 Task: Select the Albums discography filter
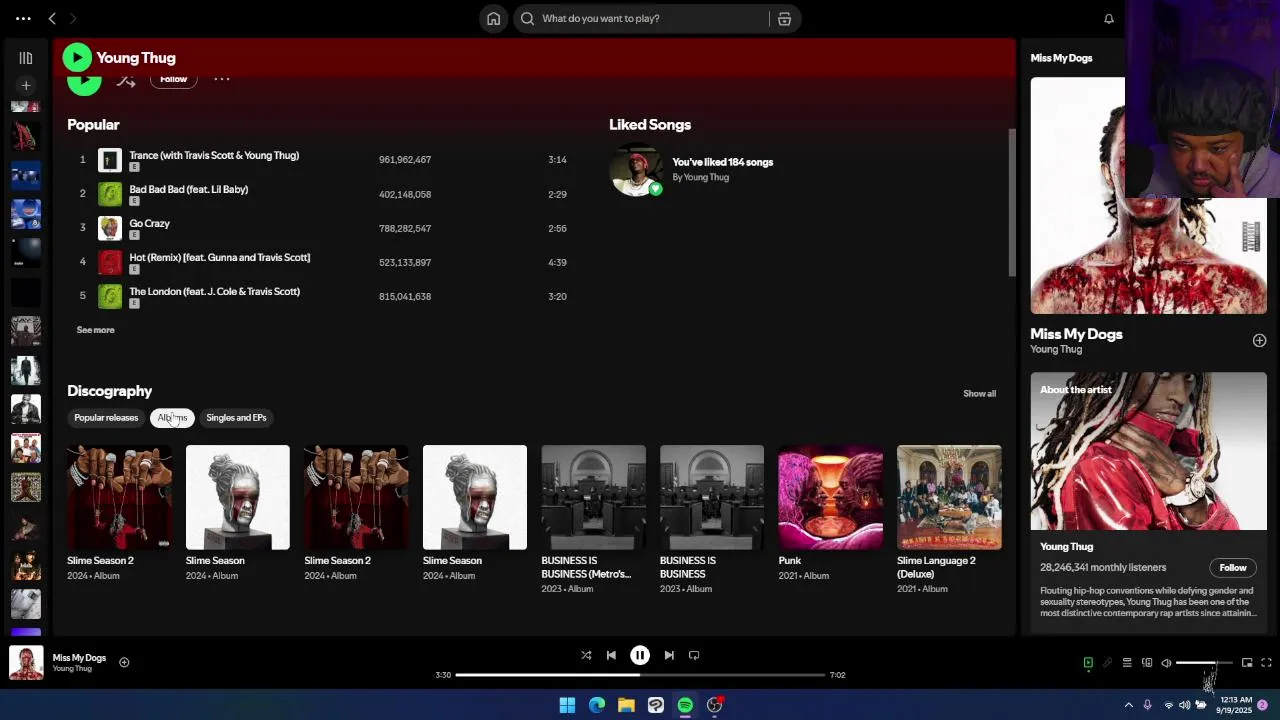pos(172,417)
